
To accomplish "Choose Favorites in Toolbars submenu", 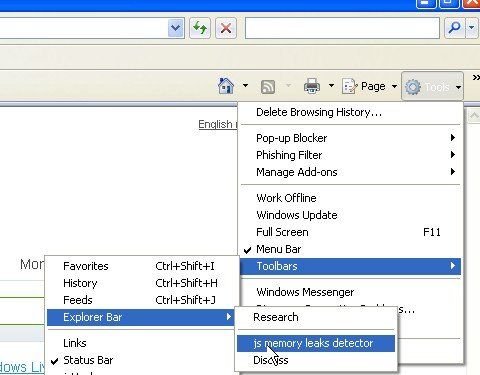I will tap(142, 266).
